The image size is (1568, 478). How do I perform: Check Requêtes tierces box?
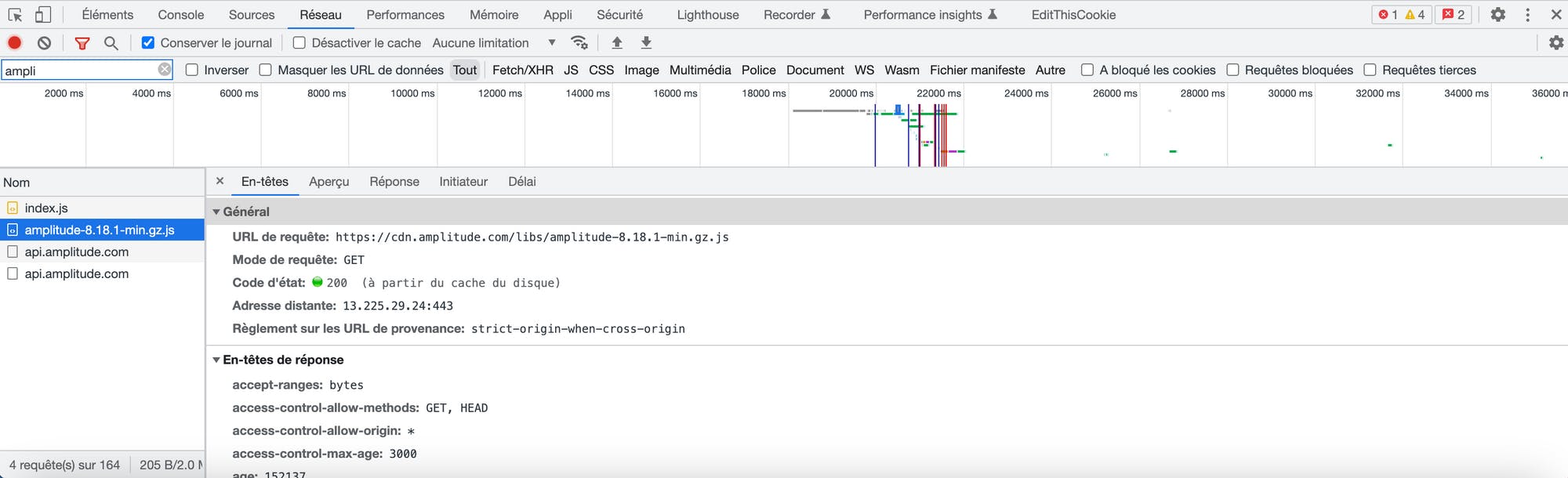(1370, 70)
